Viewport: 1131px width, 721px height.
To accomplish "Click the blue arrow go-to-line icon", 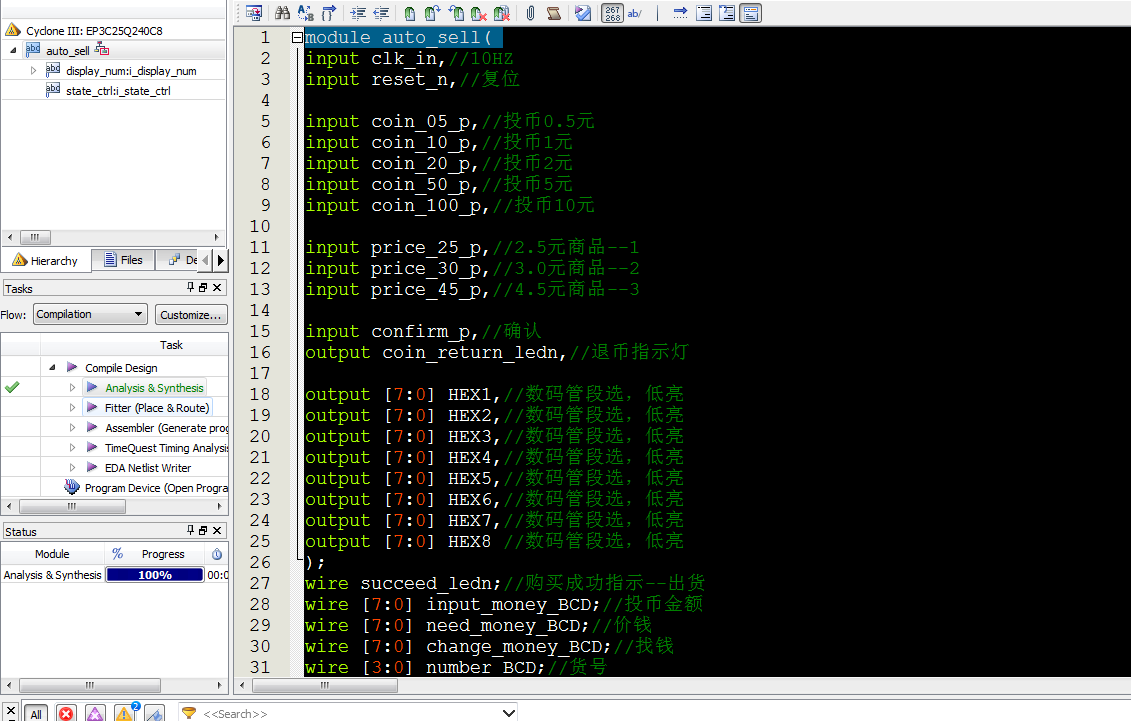I will (x=680, y=13).
